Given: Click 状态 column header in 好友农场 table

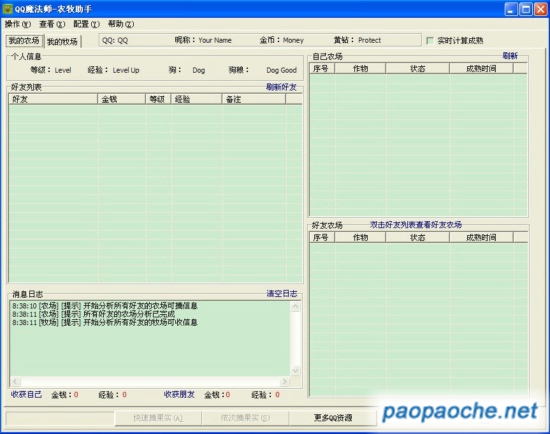Looking at the screenshot, I should [417, 238].
